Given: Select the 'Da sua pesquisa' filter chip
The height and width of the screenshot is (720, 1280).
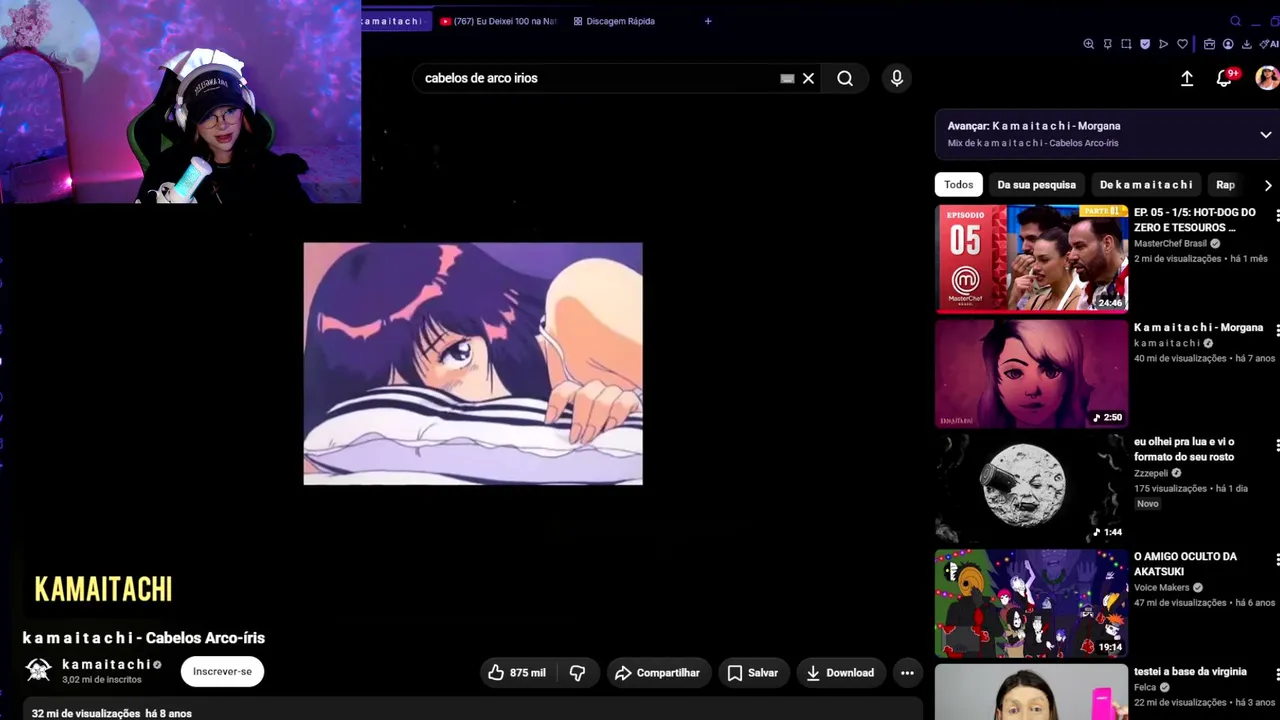Looking at the screenshot, I should 1036,185.
